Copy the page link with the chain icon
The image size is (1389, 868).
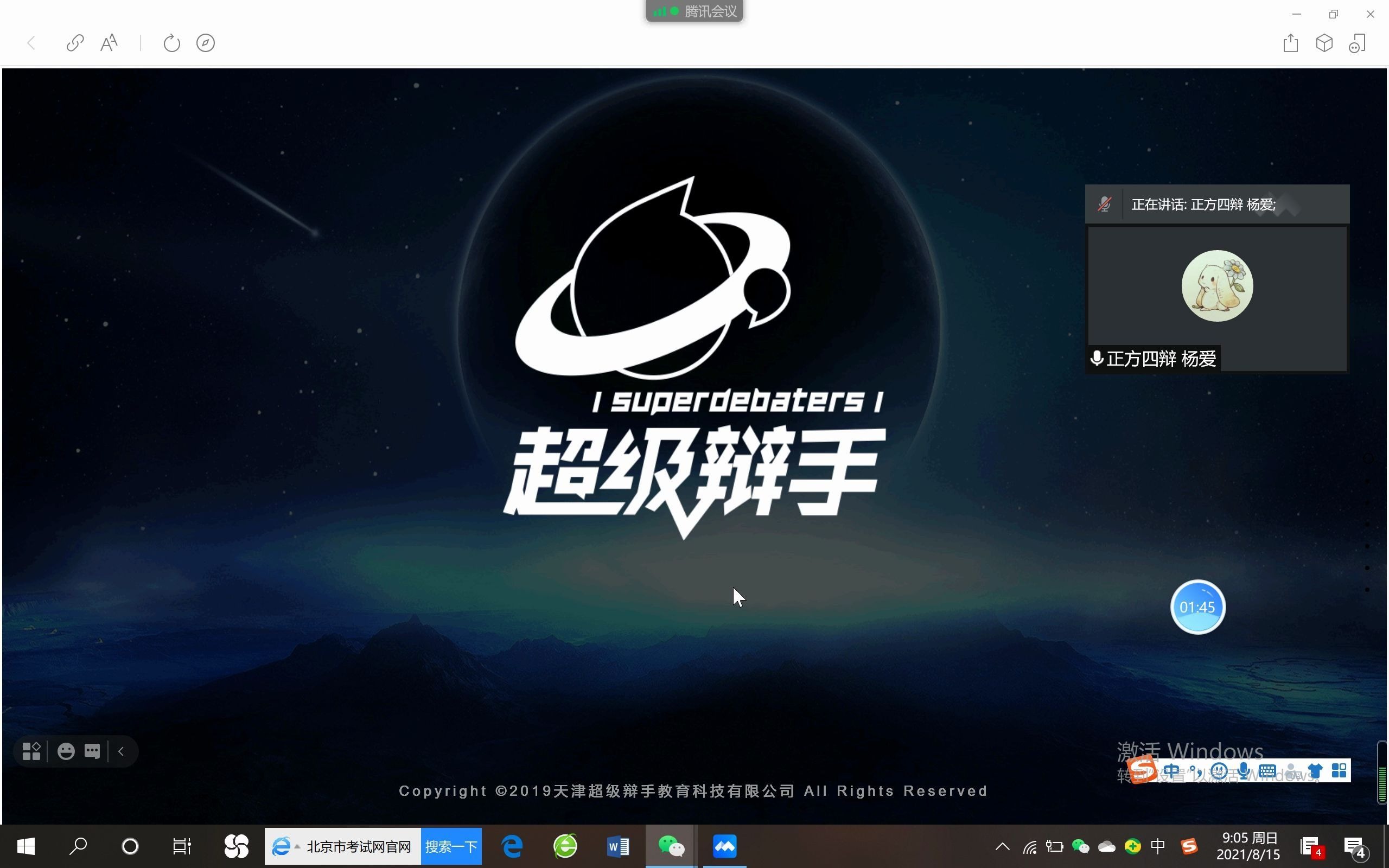point(75,43)
